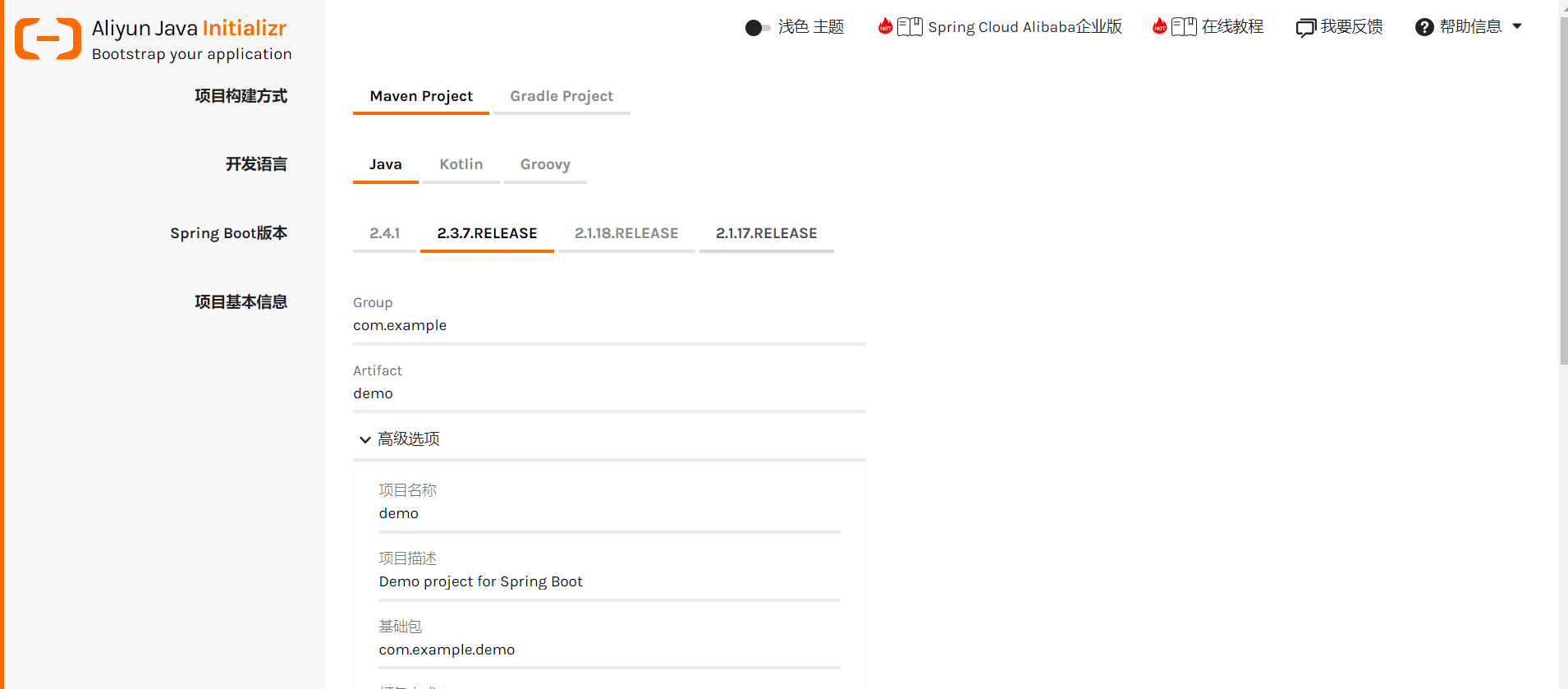The width and height of the screenshot is (1568, 689).
Task: Click the fire HOT icon beside 在线教程
Action: tap(1159, 26)
